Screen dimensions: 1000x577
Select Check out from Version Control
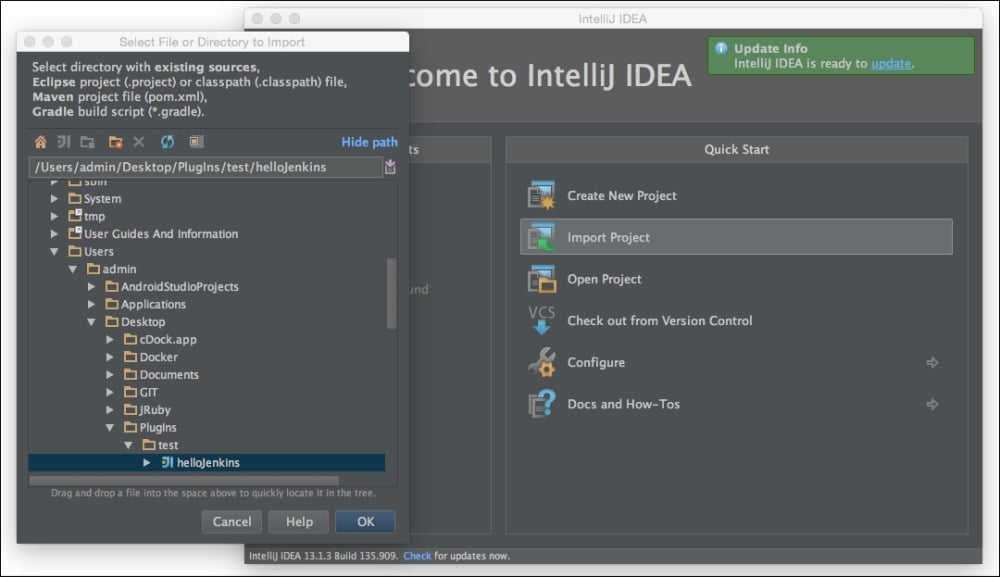pyautogui.click(x=737, y=321)
